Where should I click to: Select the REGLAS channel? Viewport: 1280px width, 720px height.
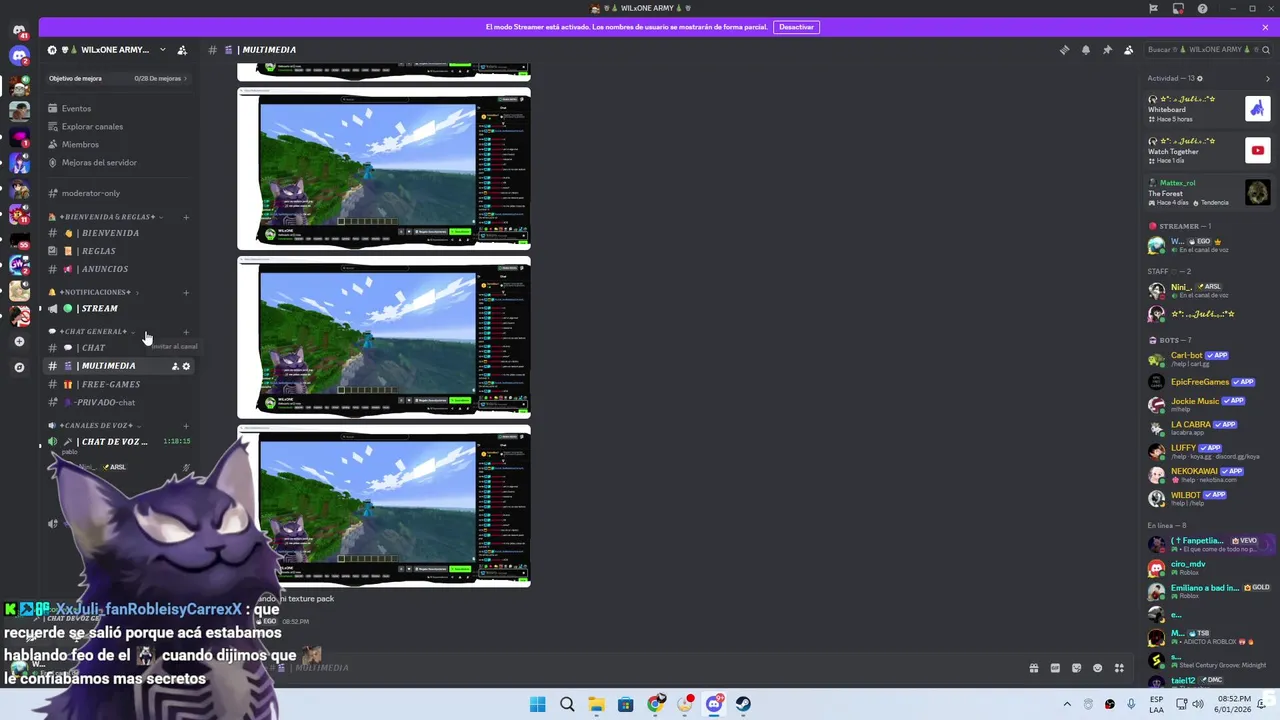pyautogui.click(x=118, y=251)
